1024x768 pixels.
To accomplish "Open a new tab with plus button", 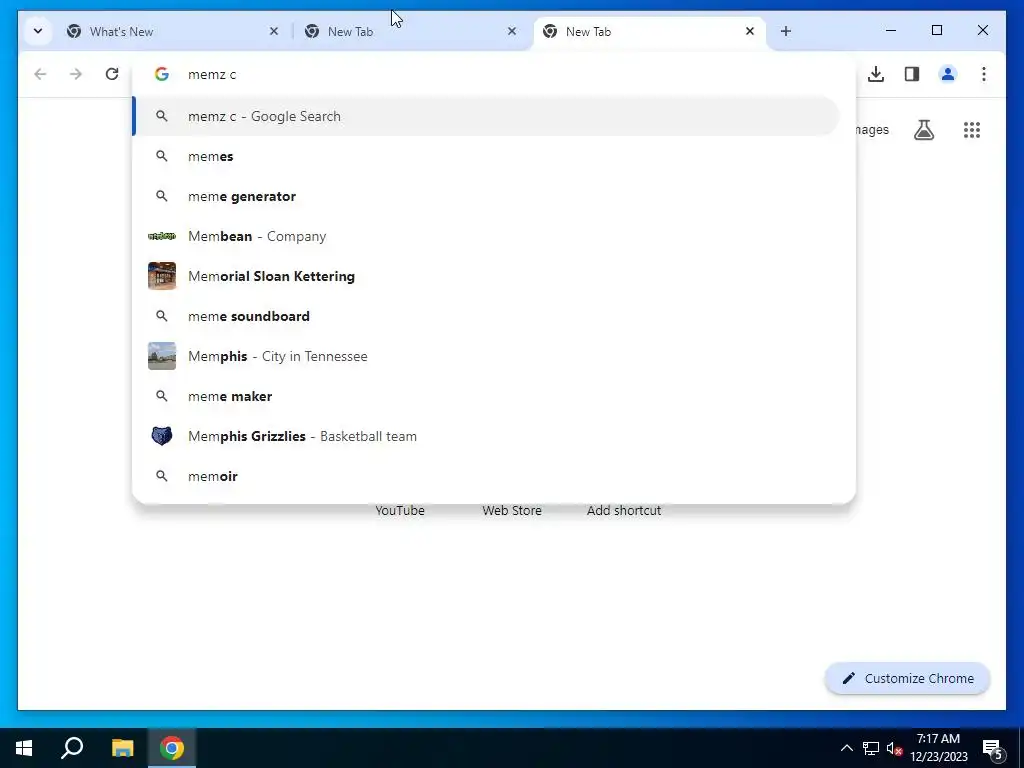I will [786, 31].
